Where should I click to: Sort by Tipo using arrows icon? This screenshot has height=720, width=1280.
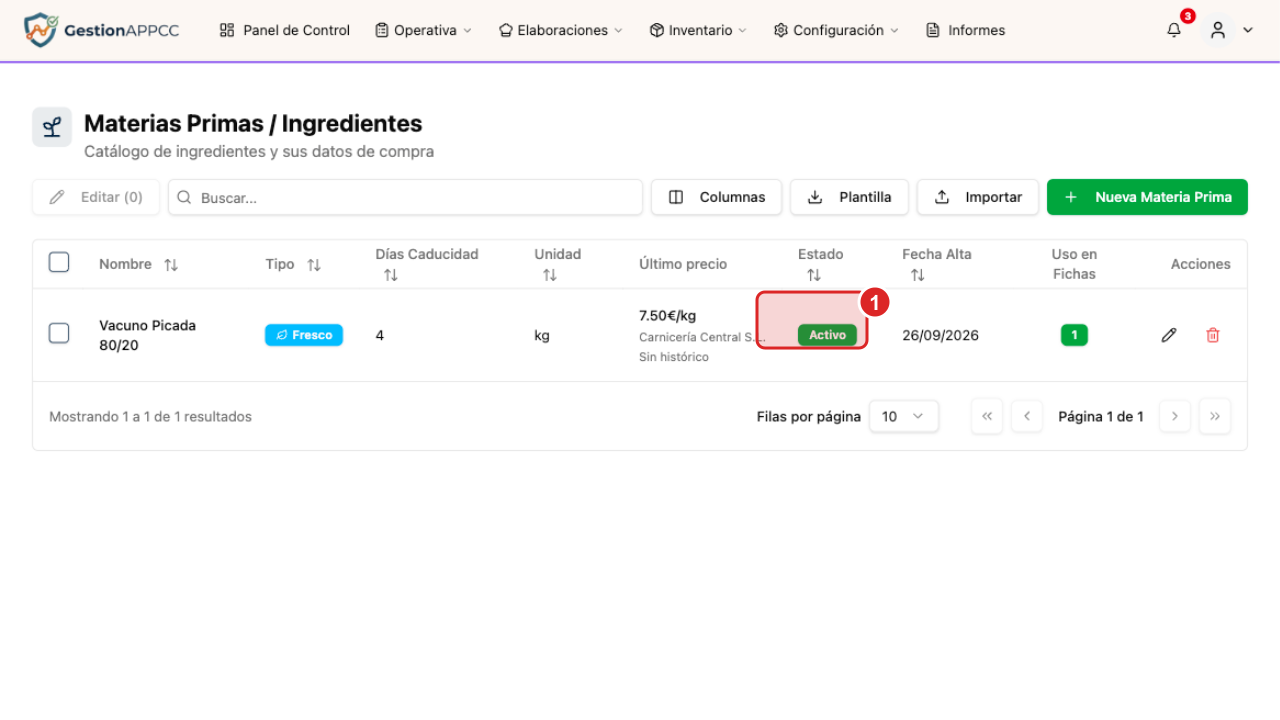(314, 265)
